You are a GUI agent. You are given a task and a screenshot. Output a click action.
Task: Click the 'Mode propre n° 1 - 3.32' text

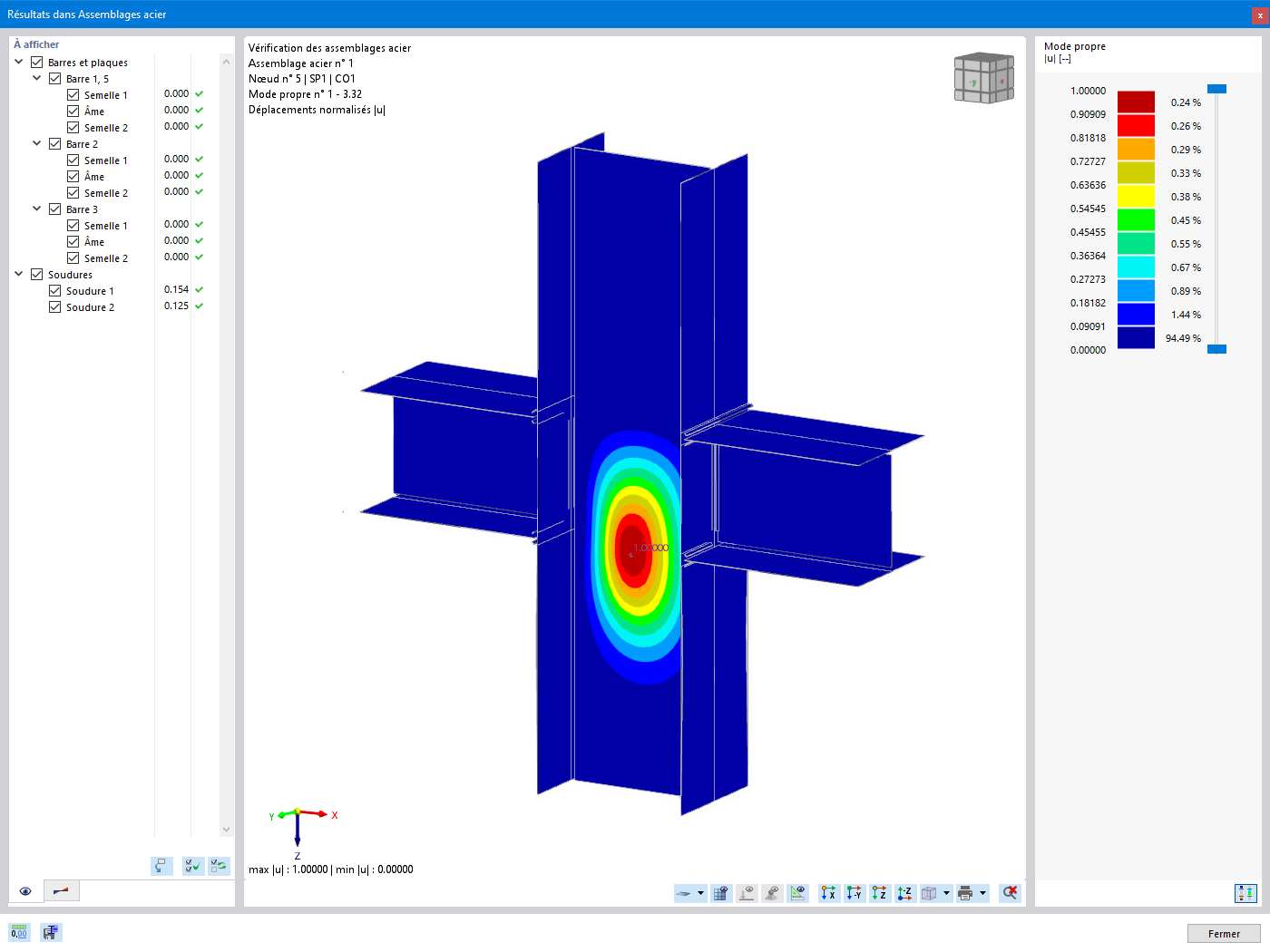click(x=305, y=94)
